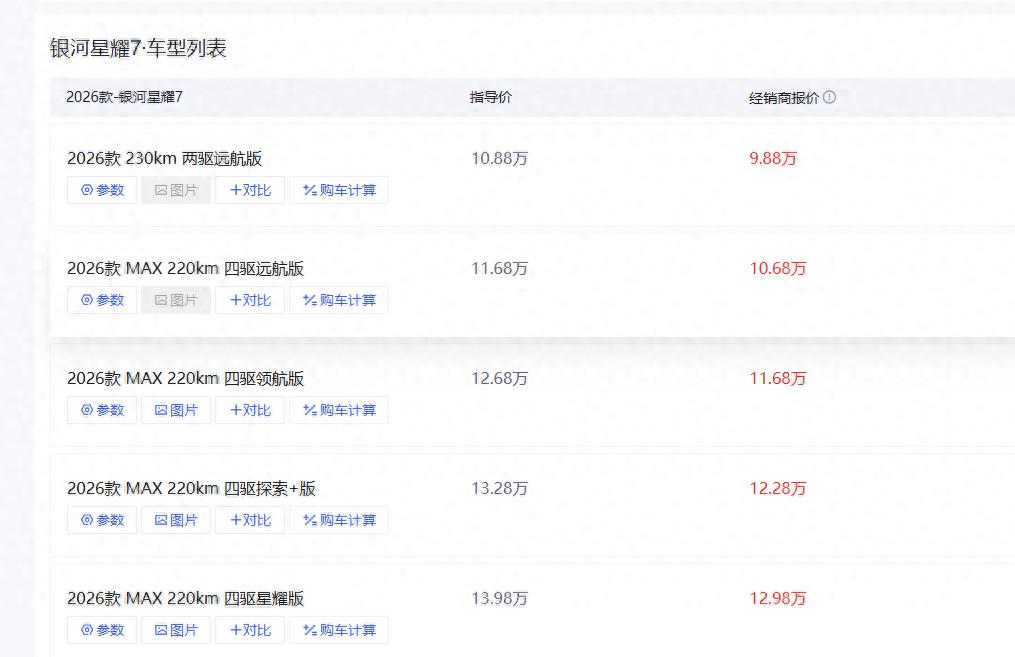1015x657 pixels.
Task: Click guide price 13.28万
Action: pos(499,489)
